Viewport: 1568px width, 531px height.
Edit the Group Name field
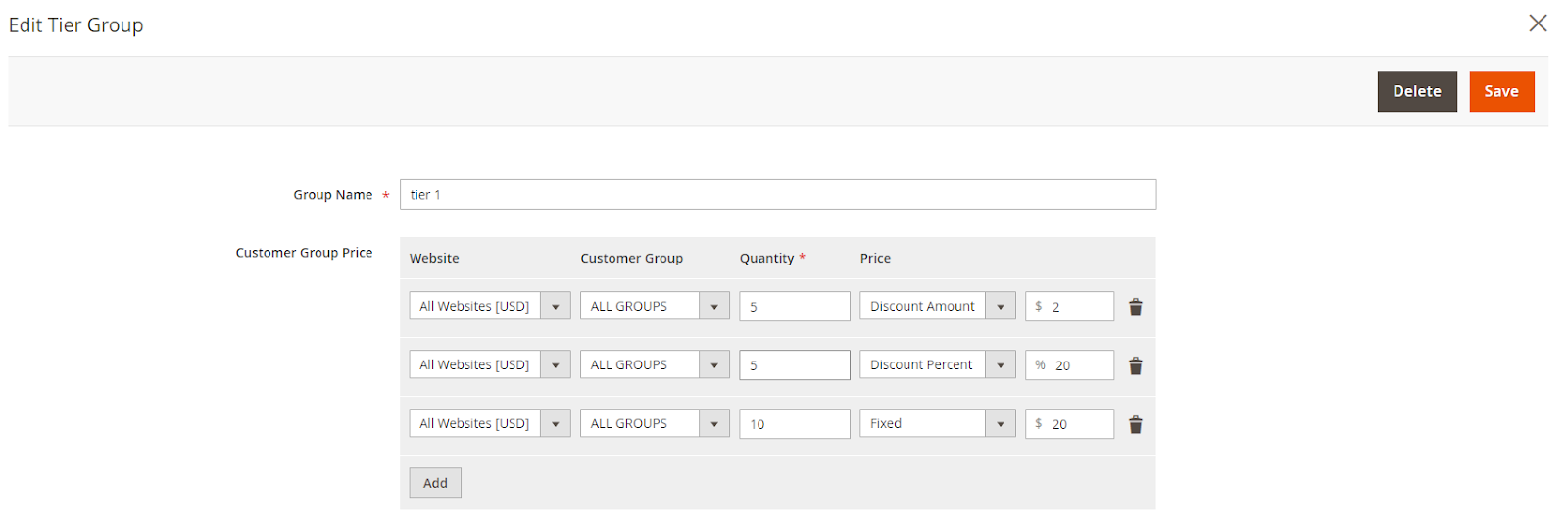pyautogui.click(x=777, y=194)
